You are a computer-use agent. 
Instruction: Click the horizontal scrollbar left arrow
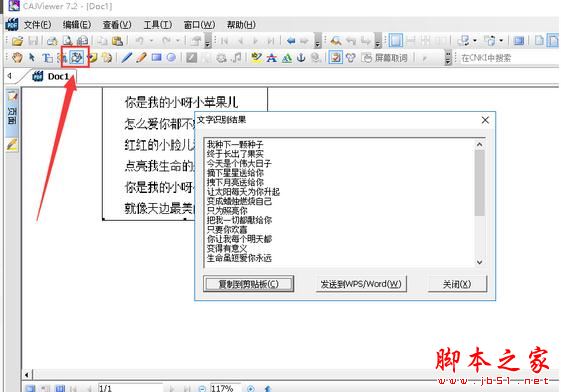(x=27, y=374)
